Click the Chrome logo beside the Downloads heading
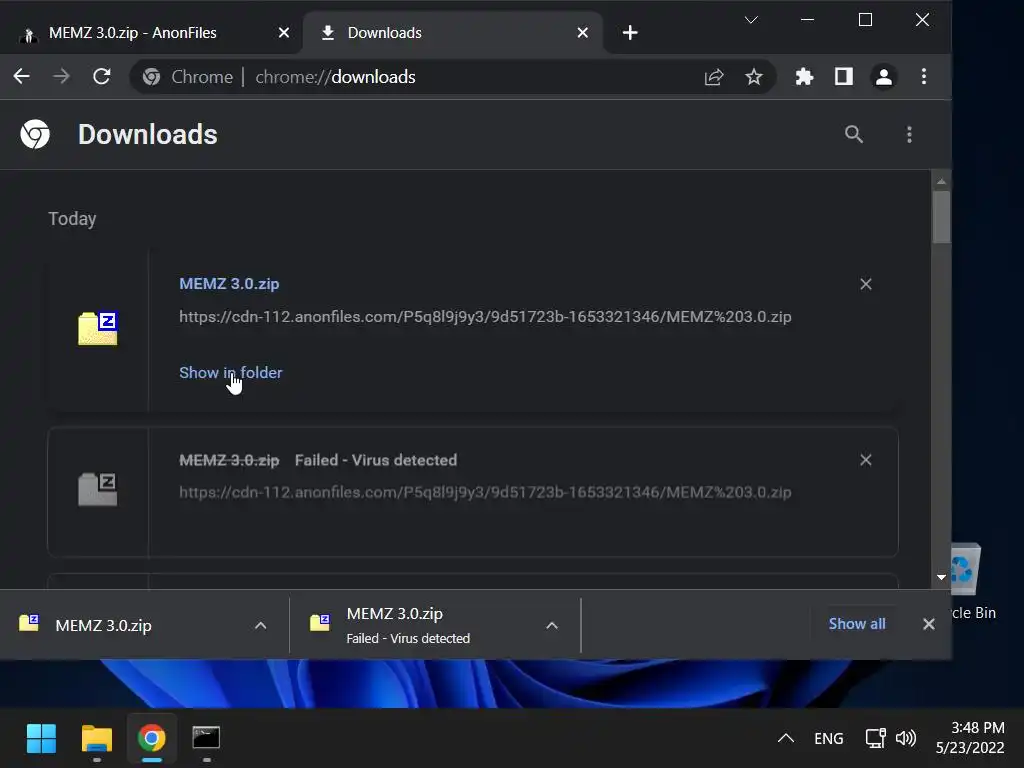This screenshot has width=1024, height=768. (x=35, y=135)
